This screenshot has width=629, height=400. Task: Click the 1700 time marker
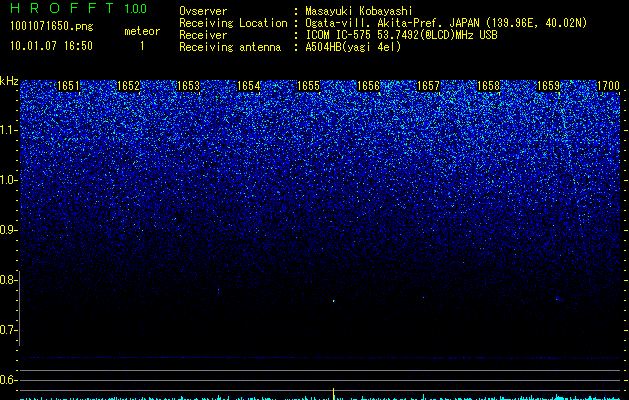609,86
